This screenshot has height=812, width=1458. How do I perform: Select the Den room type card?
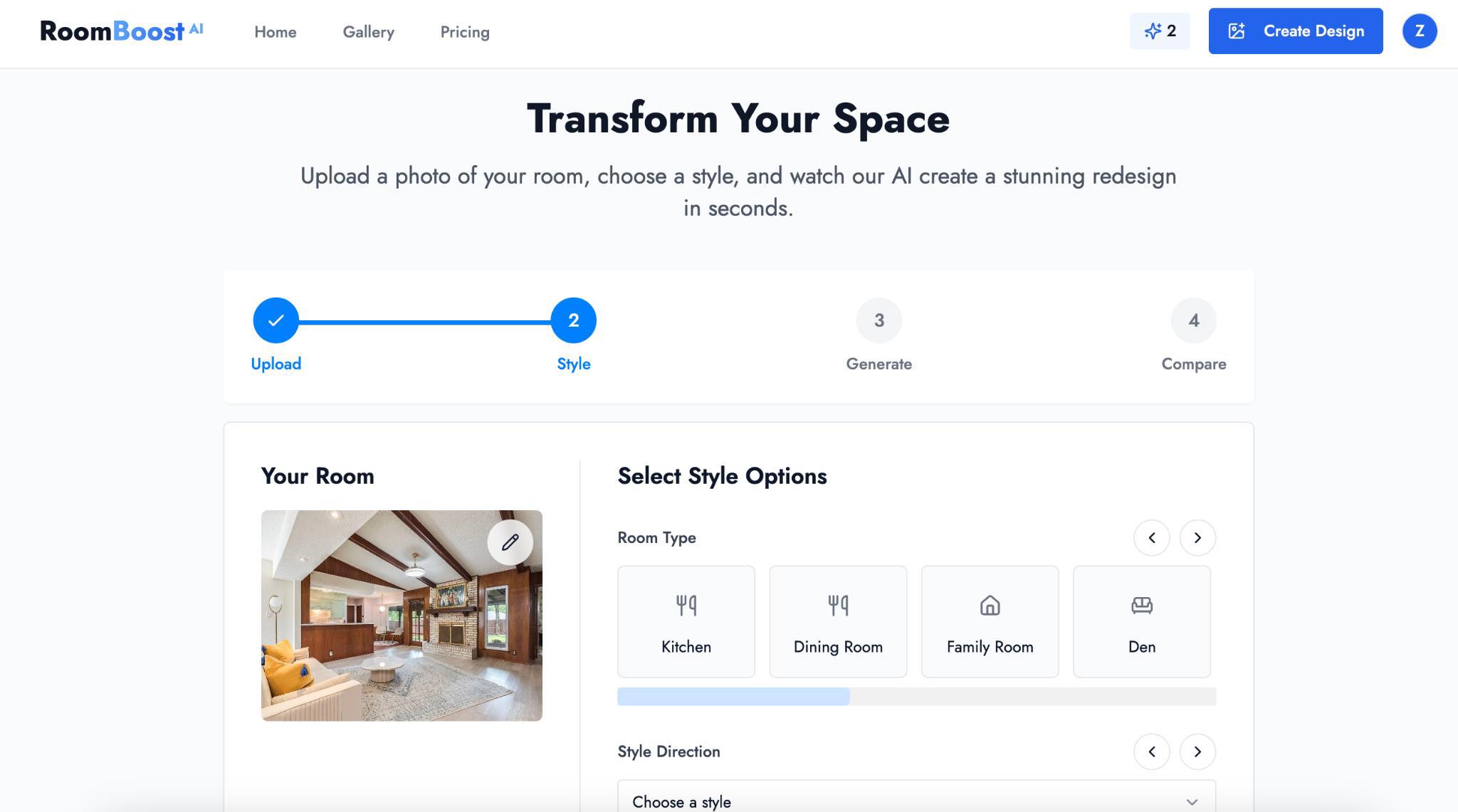(x=1141, y=621)
